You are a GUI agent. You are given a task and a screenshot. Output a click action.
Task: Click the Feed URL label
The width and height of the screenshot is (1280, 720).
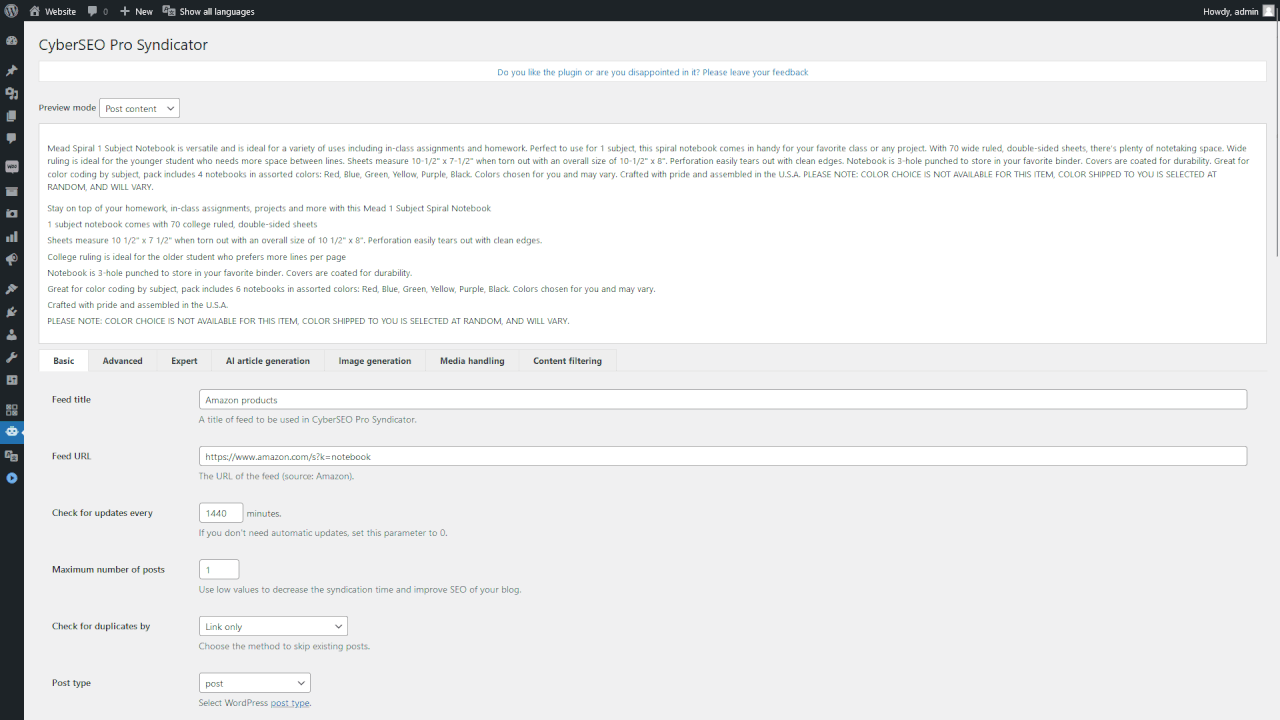71,456
